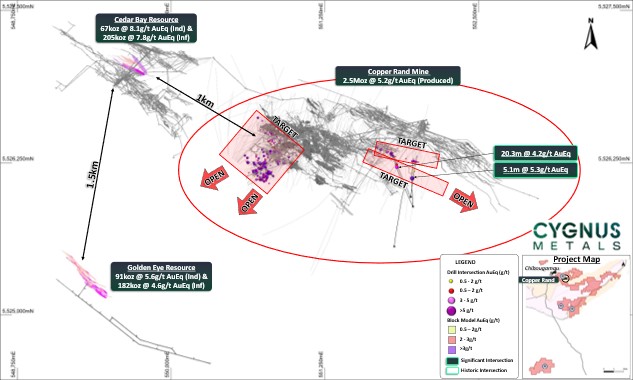Image resolution: width=633 pixels, height=380 pixels.
Task: Click the pink 3 - 5 g/t legend dot
Action: pos(451,300)
